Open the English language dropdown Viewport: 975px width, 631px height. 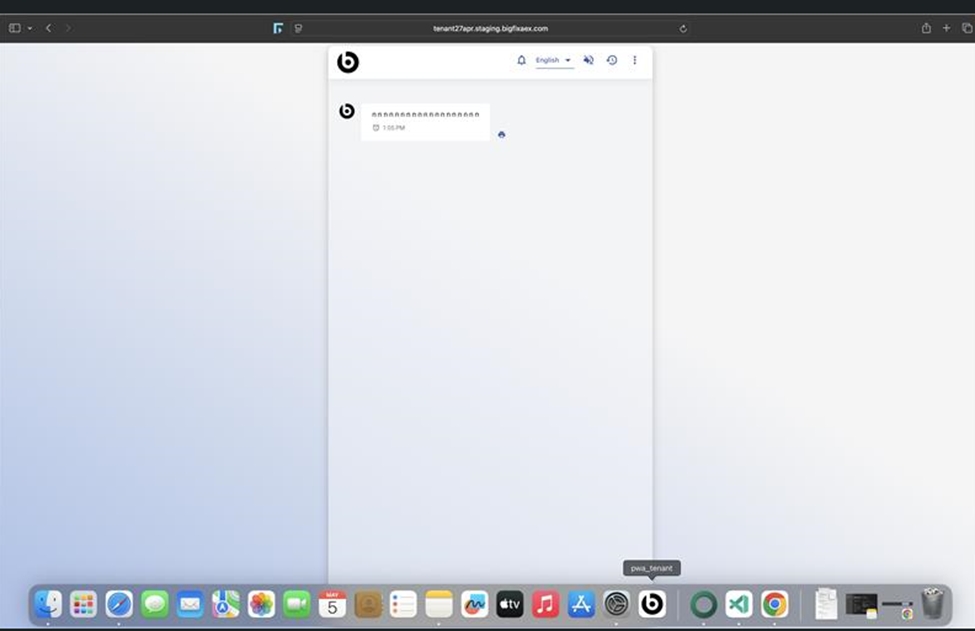pos(554,60)
